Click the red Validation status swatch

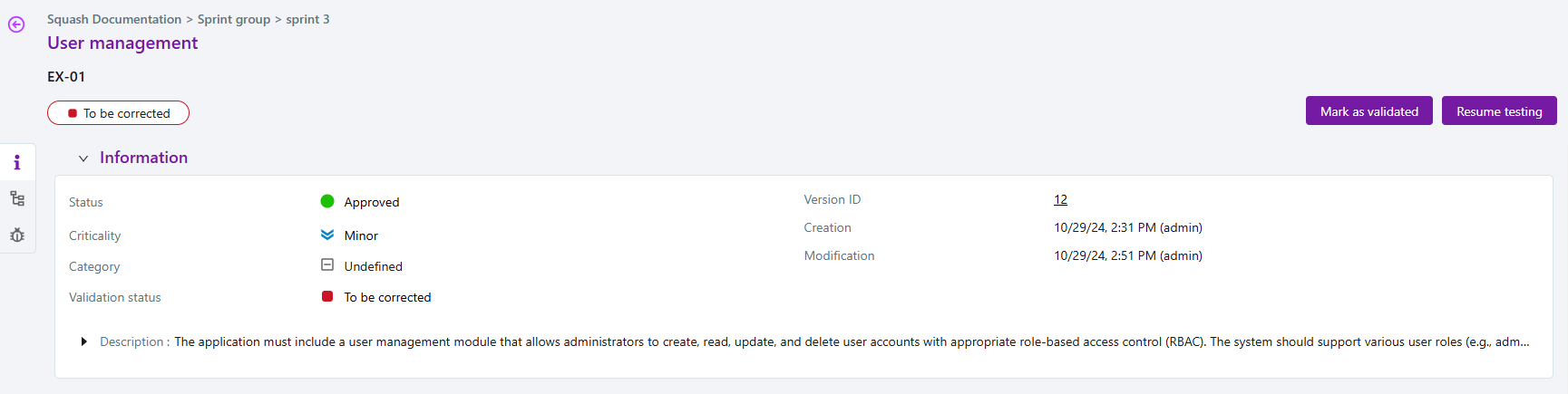327,296
